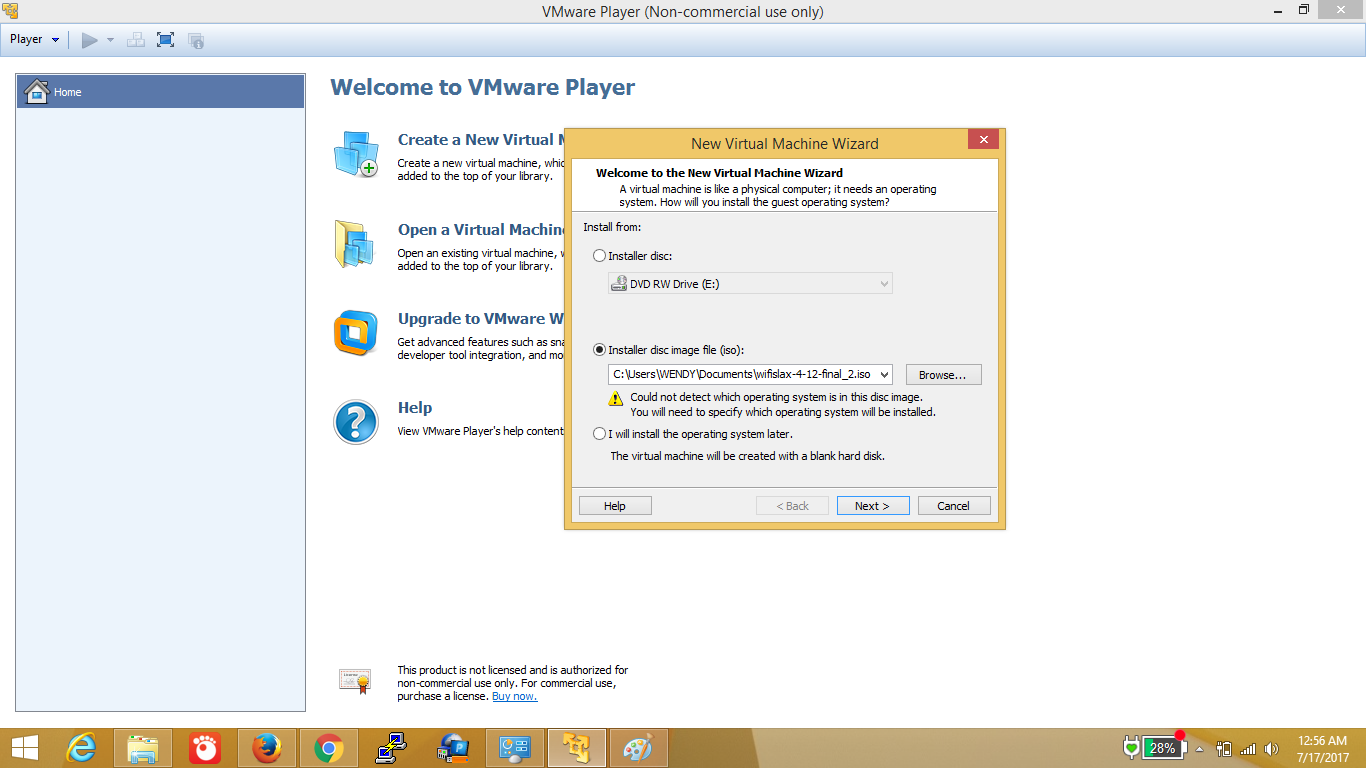Click the VMware Player title bar icon
Viewport: 1366px width, 768px height.
(10, 11)
